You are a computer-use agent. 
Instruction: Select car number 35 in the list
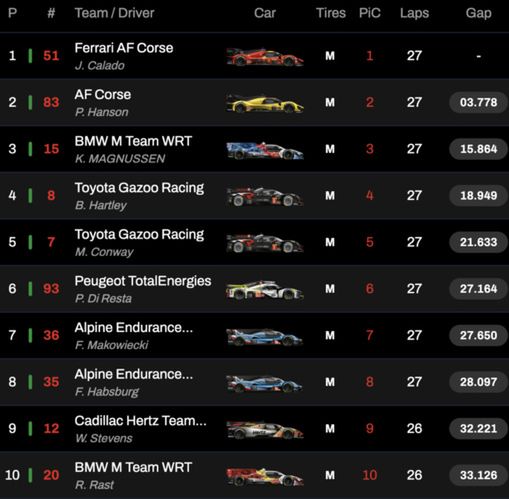(x=51, y=382)
